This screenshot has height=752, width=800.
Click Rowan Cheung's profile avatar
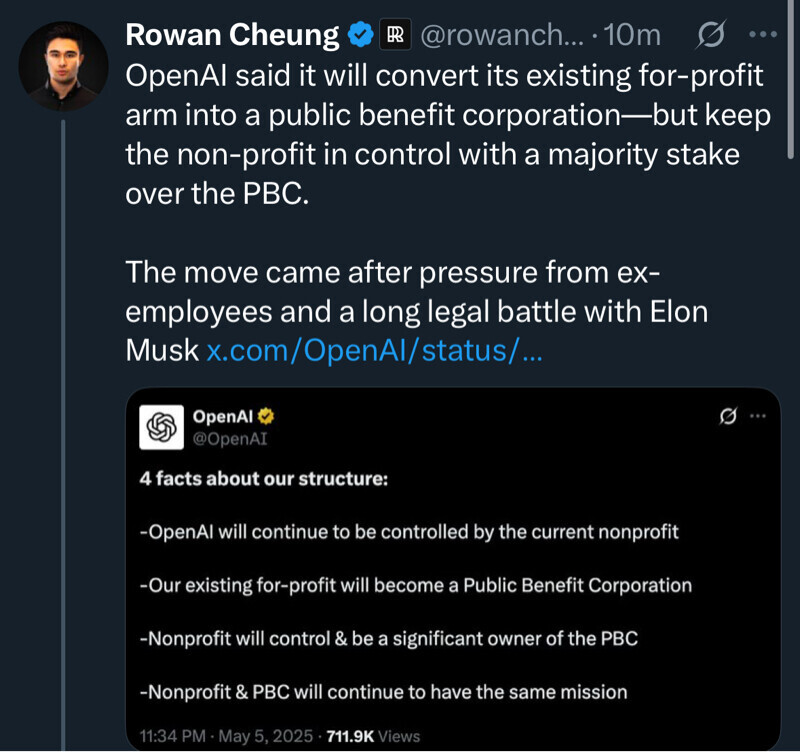click(63, 66)
